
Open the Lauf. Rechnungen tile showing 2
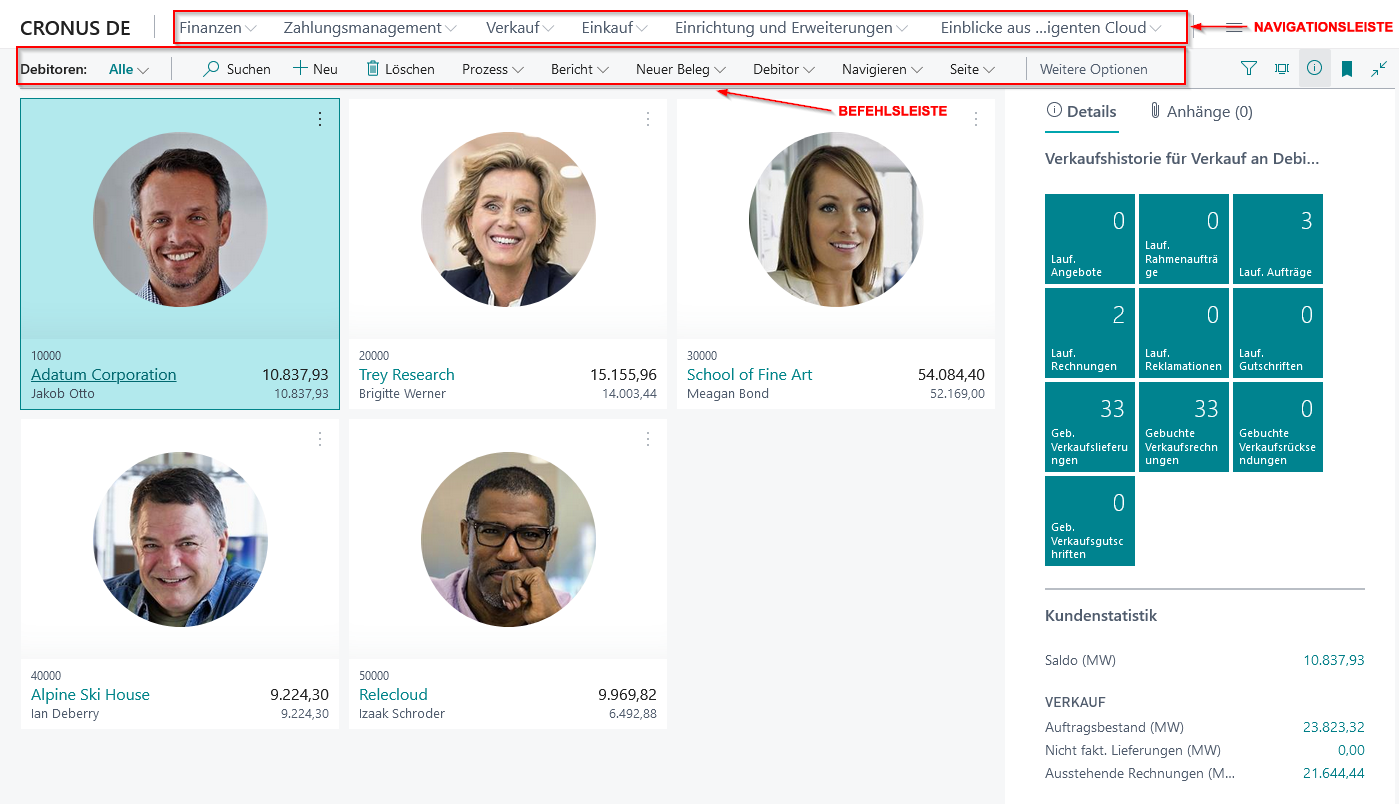(1090, 333)
